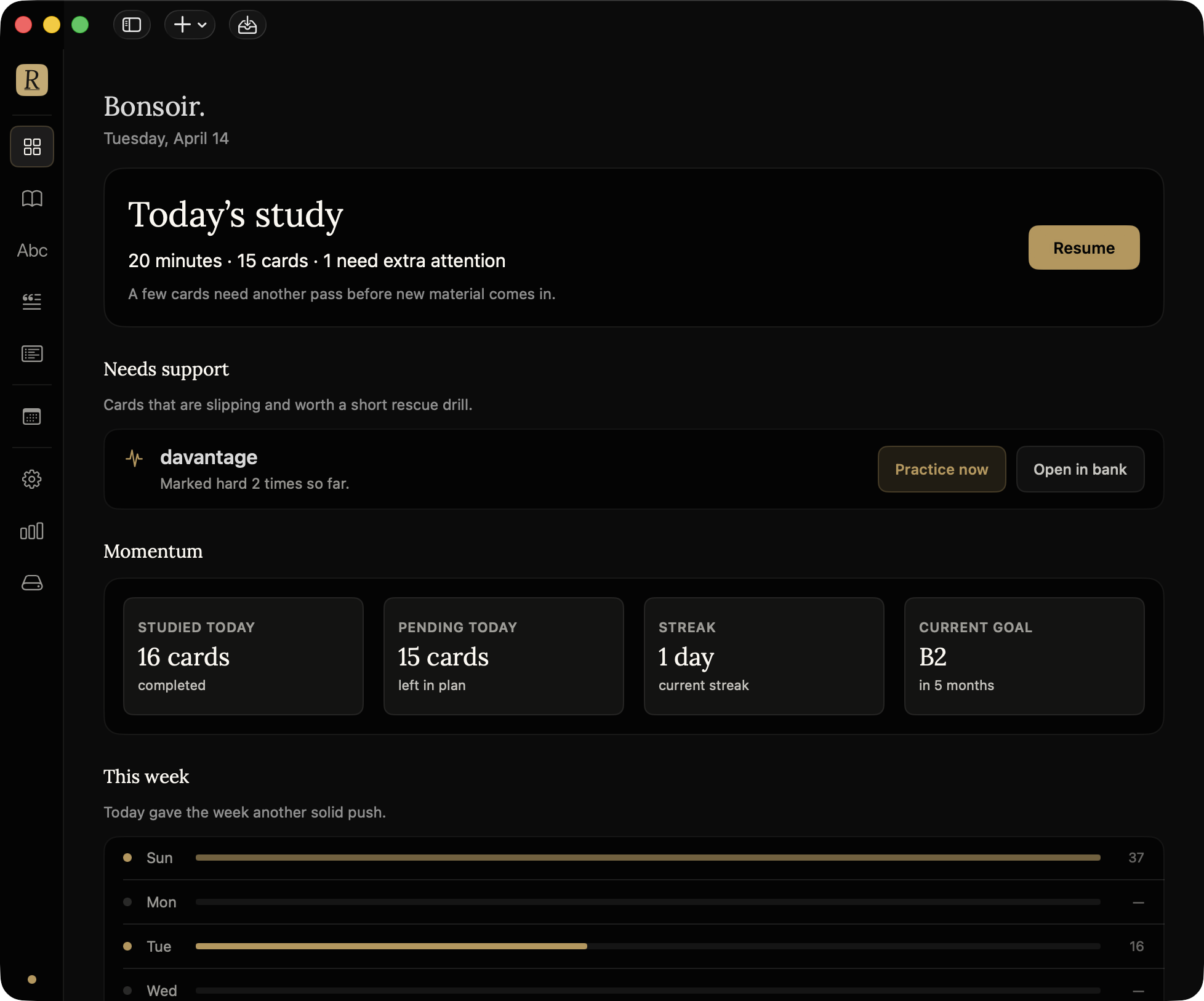Select the Needs support section header
This screenshot has height=1001, width=1204.
point(166,369)
